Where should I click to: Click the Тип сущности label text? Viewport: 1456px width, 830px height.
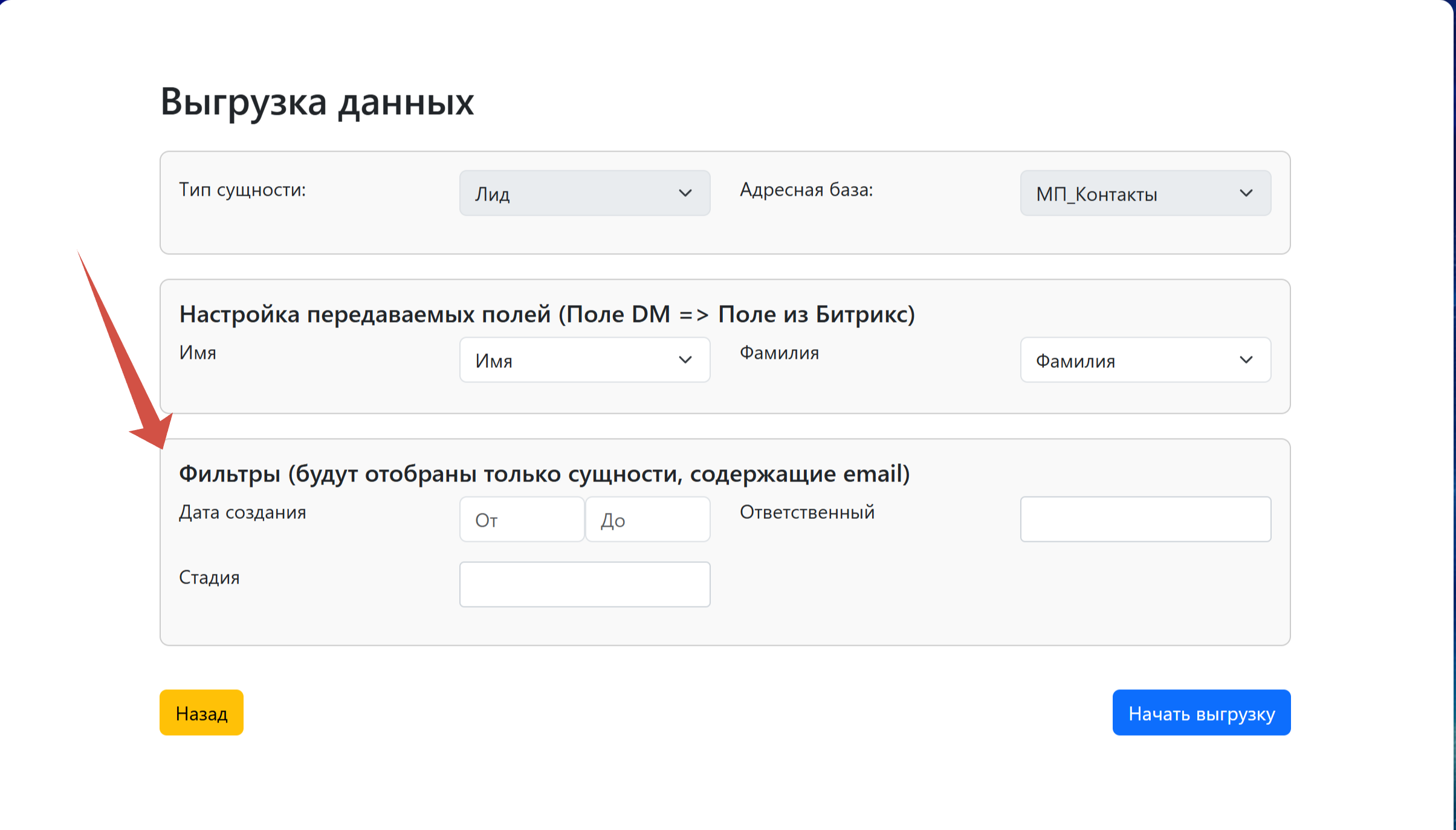[242, 190]
